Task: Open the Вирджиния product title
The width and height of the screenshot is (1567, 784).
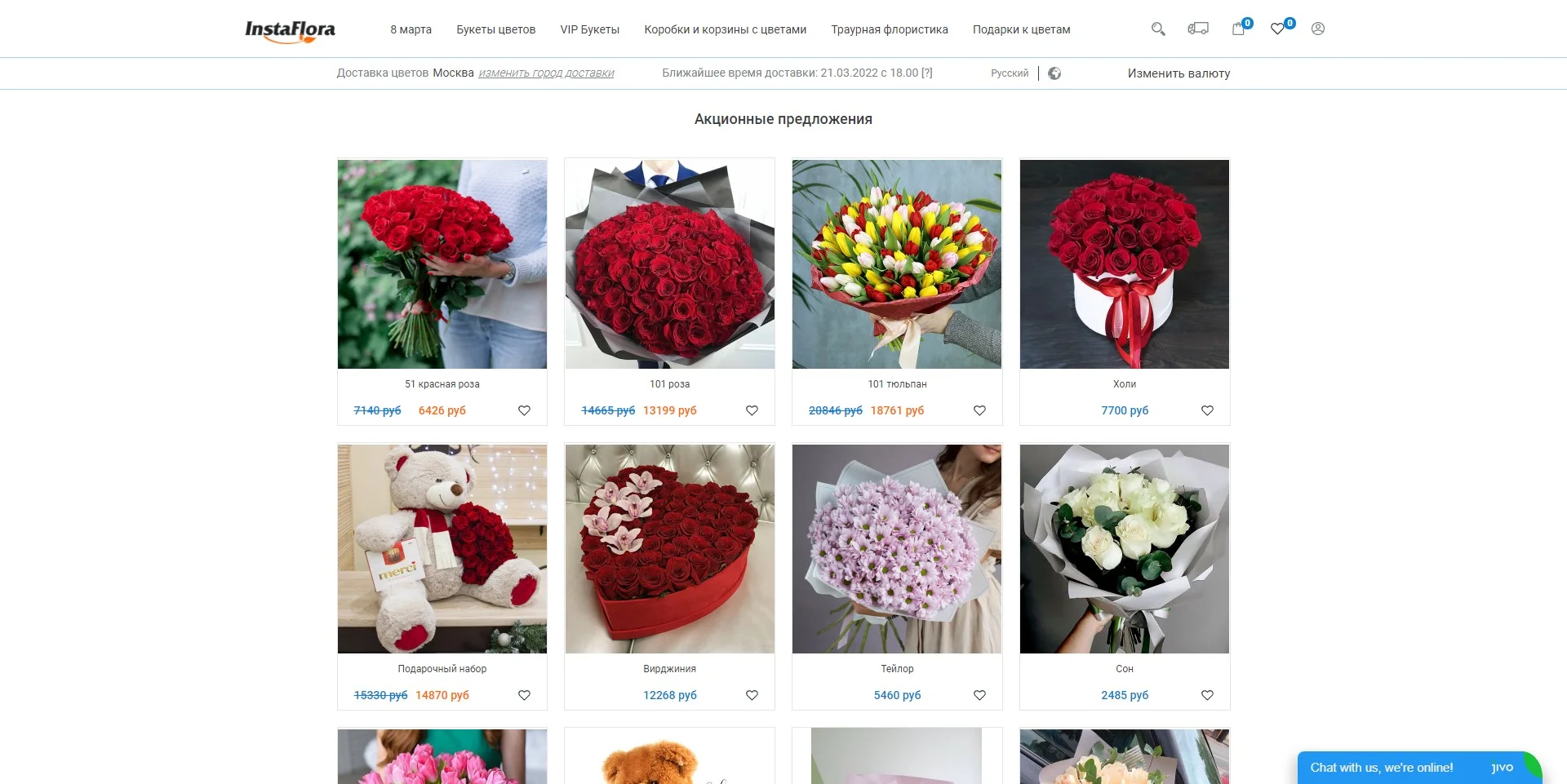Action: (670, 669)
